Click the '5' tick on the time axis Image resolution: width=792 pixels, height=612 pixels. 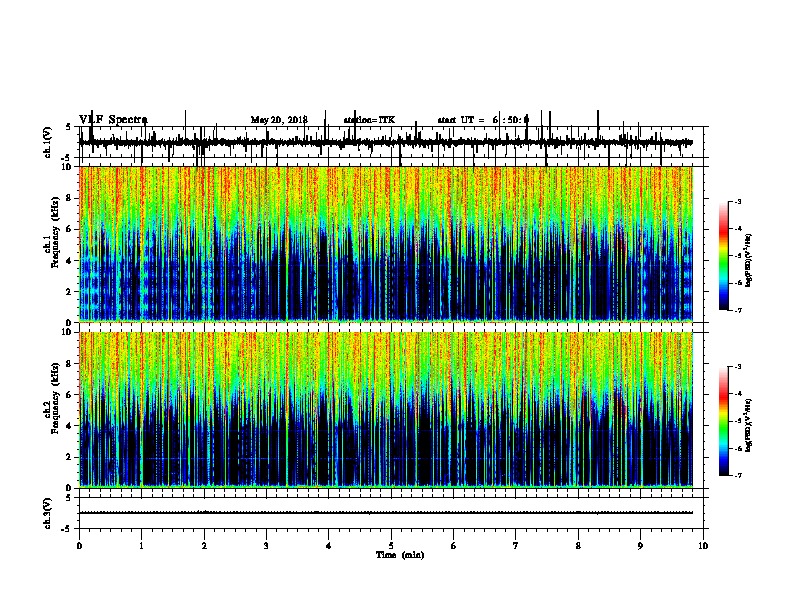(x=391, y=546)
